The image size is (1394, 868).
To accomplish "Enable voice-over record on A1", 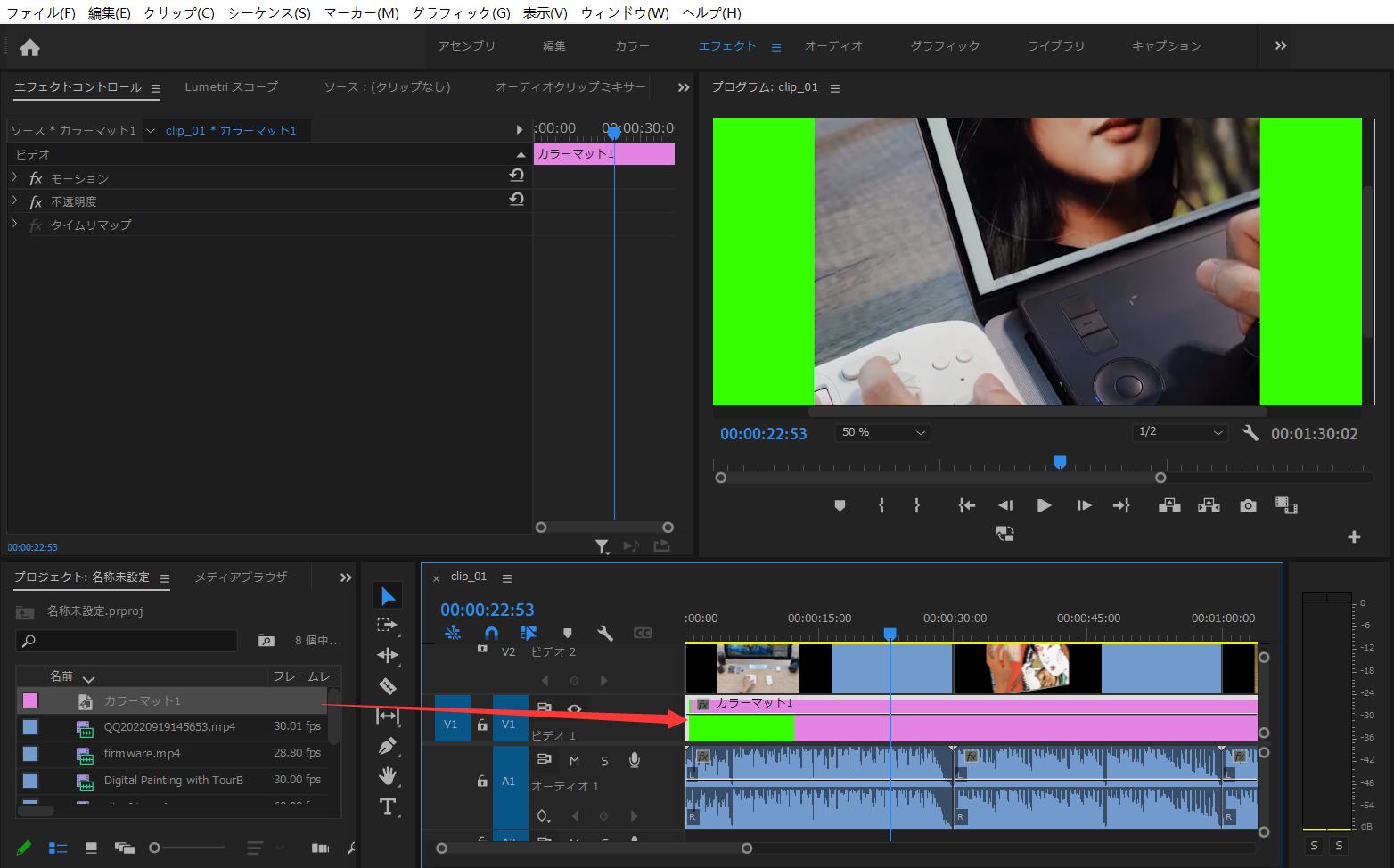I will 635,760.
